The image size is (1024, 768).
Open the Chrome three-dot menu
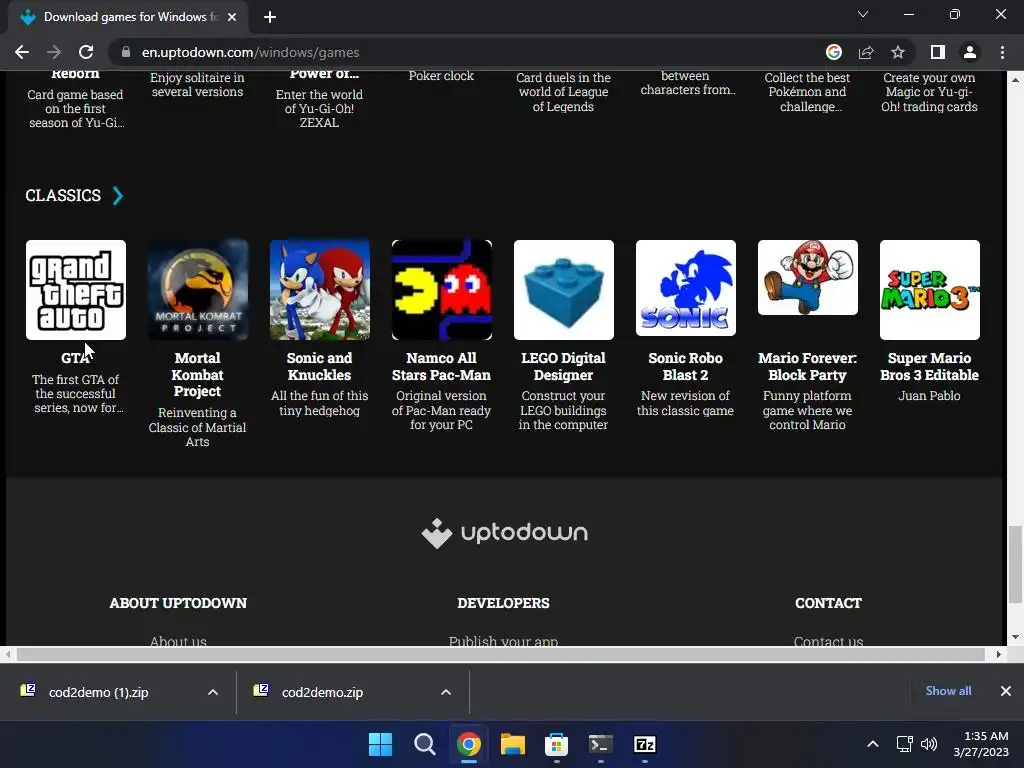[x=1002, y=52]
